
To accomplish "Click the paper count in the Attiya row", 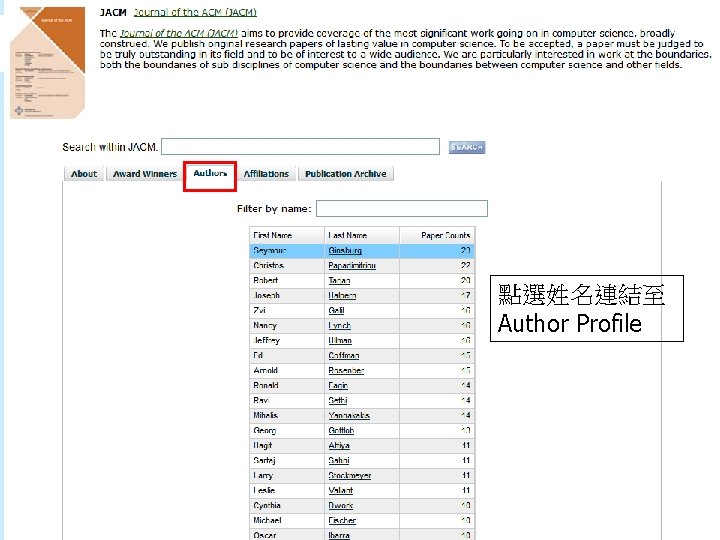I will click(465, 445).
